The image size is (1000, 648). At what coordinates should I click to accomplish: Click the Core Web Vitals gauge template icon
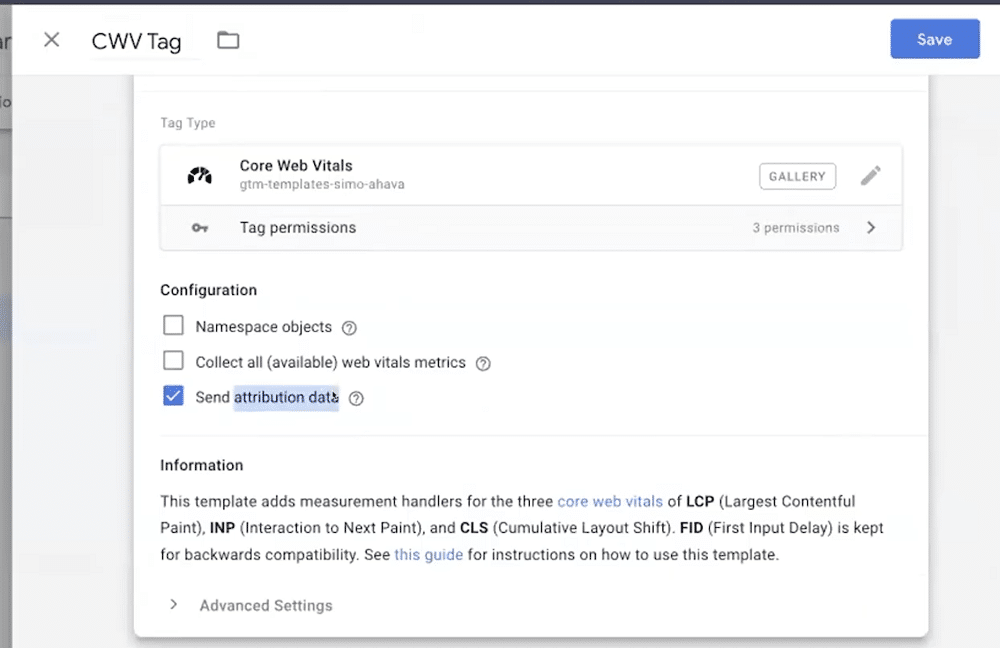click(200, 174)
